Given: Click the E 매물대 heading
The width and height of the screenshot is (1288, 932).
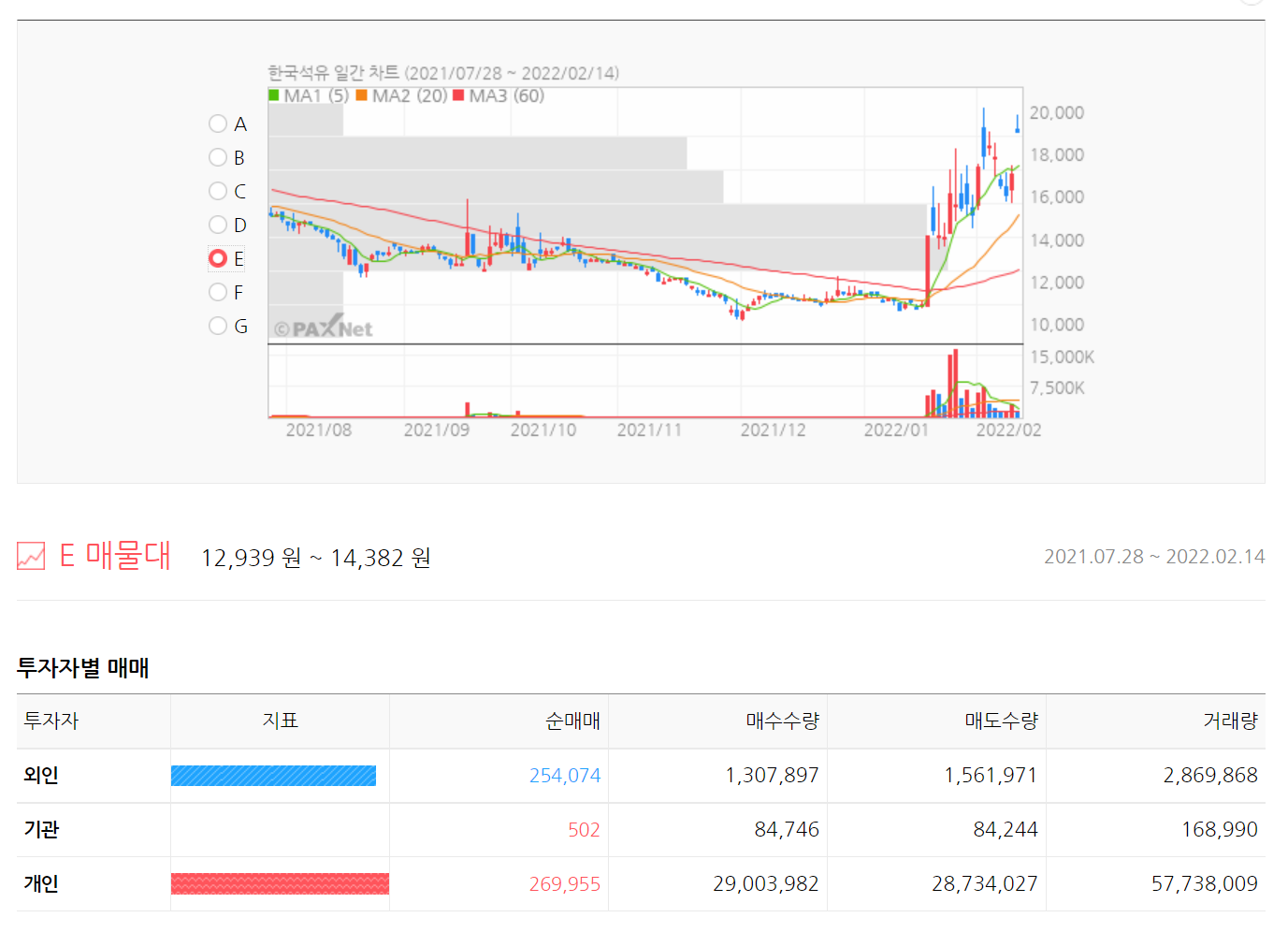Looking at the screenshot, I should point(115,556).
